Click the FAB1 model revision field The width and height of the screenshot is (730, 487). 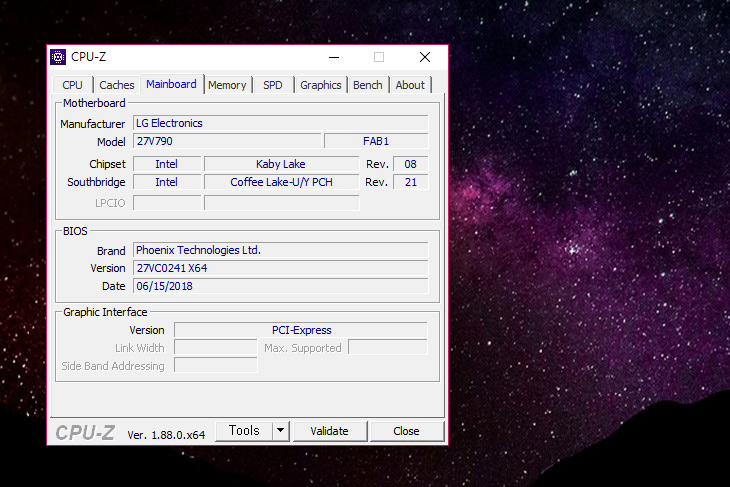click(376, 141)
